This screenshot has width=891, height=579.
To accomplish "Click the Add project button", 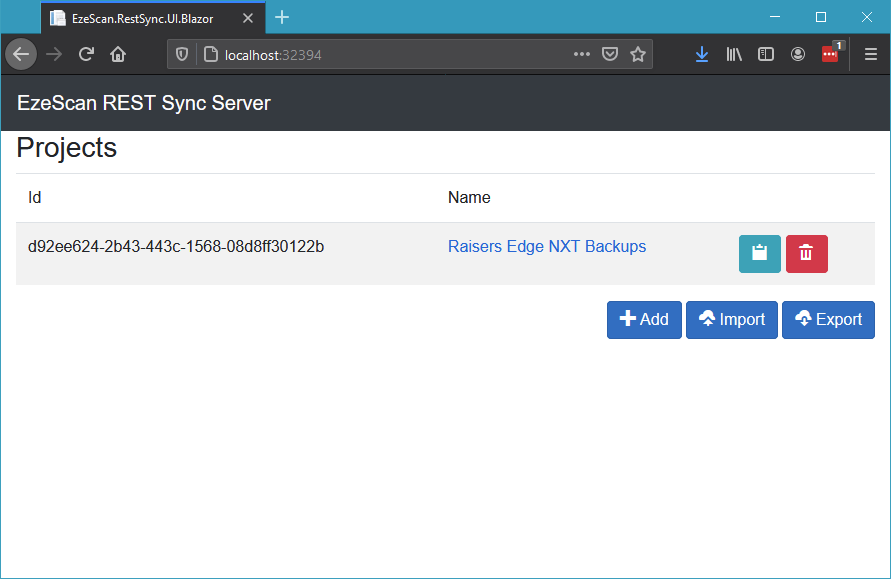I will (644, 320).
